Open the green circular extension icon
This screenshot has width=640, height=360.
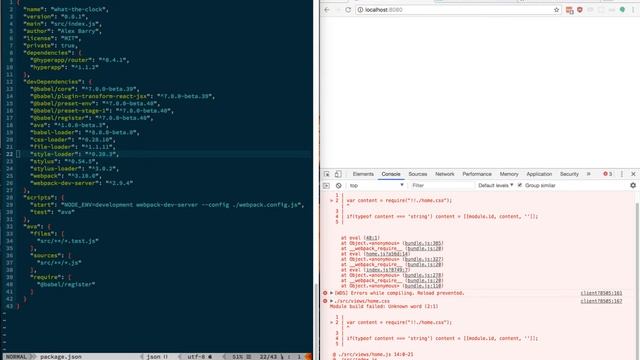point(622,10)
